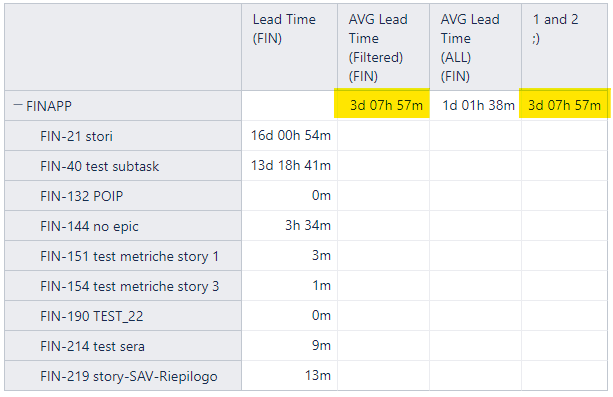This screenshot has width=613, height=397.
Task: Select FIN-151 test metriche story 1
Action: pyautogui.click(x=129, y=256)
